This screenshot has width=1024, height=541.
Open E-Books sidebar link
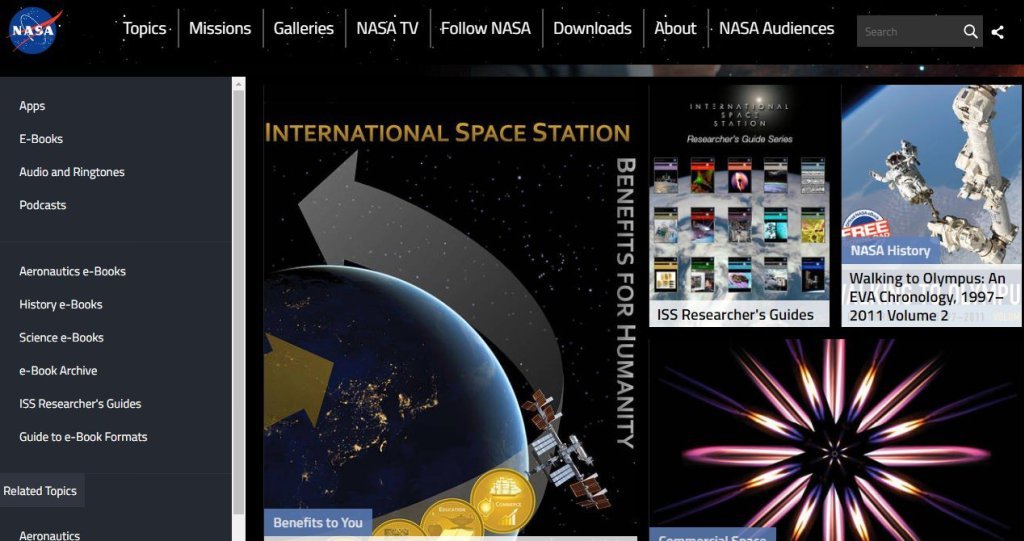41,139
